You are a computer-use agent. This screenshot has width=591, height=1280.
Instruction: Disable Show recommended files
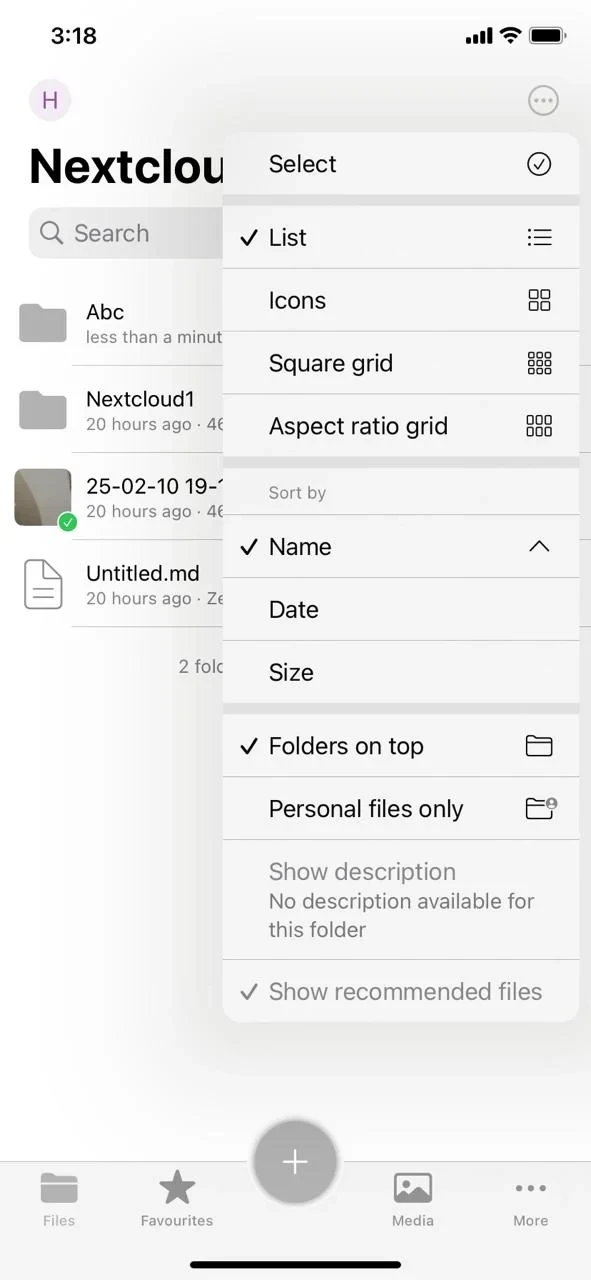[x=401, y=991]
